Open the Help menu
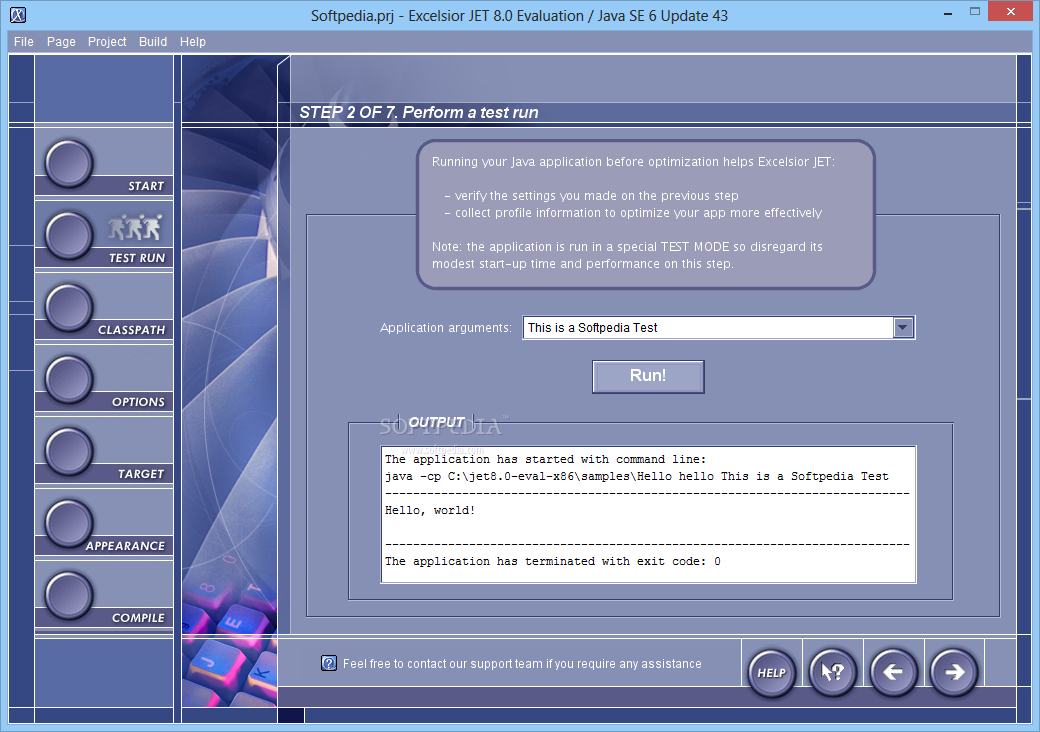 click(193, 42)
